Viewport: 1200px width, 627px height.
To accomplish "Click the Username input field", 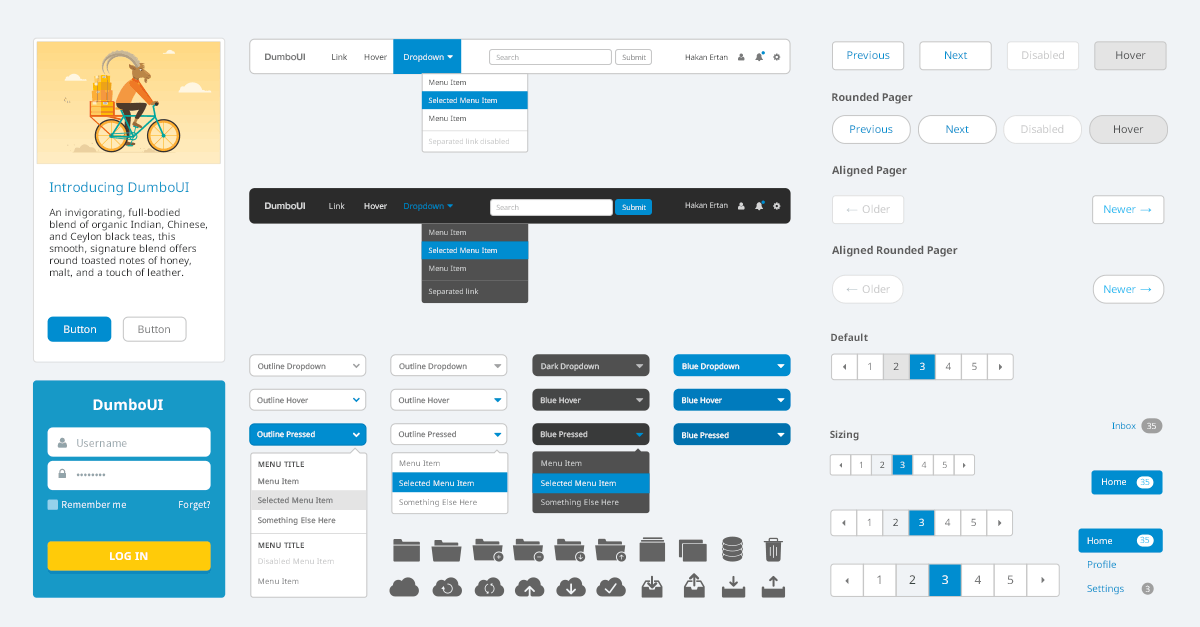I will pos(129,442).
